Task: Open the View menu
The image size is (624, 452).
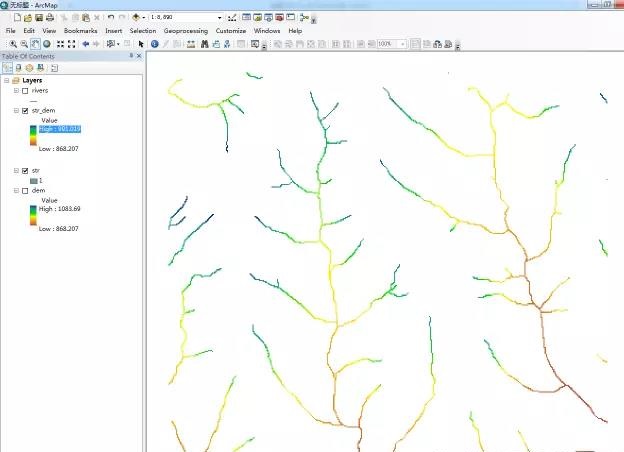Action: click(49, 31)
